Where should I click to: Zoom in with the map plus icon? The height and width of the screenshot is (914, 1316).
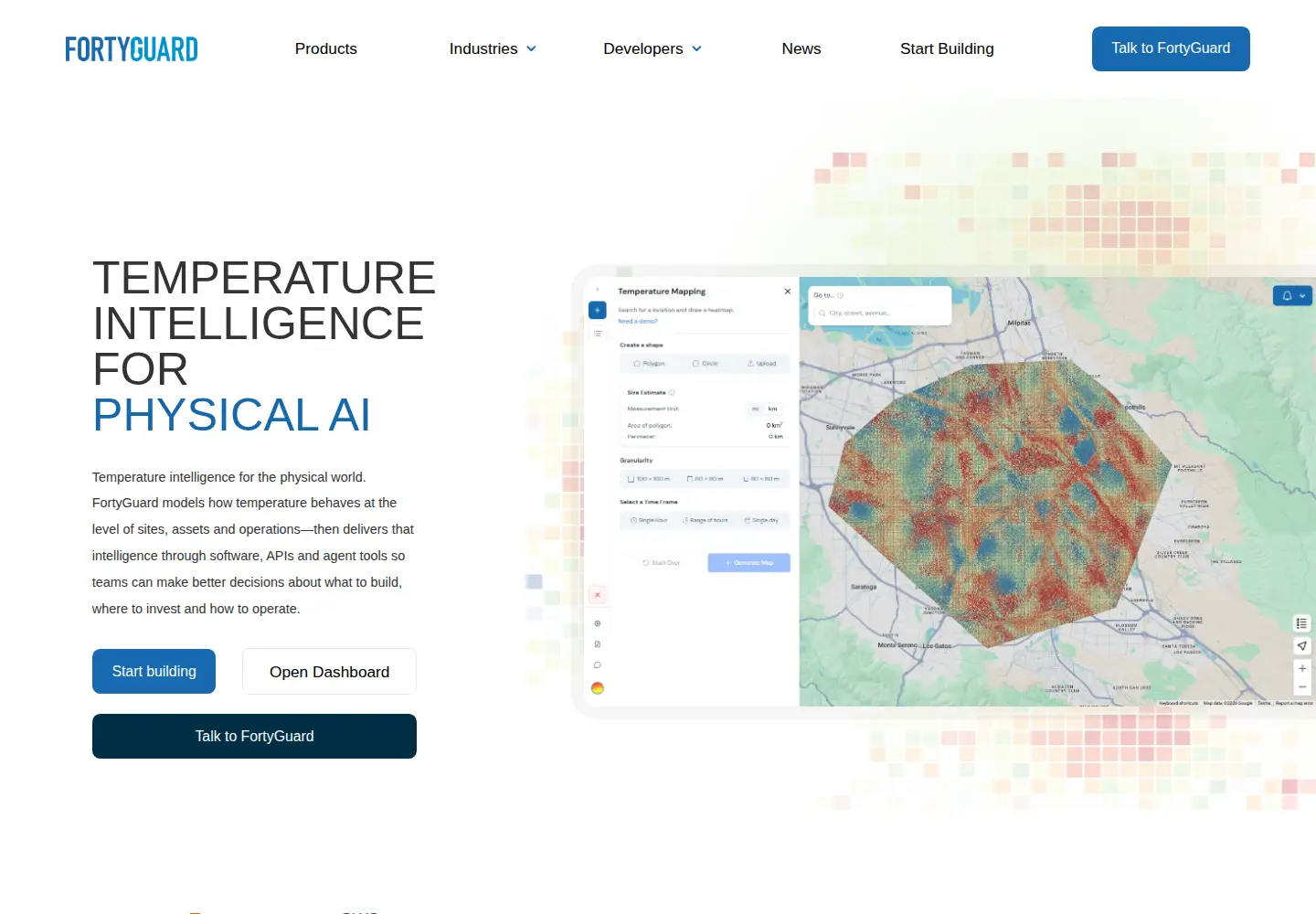tap(1302, 669)
